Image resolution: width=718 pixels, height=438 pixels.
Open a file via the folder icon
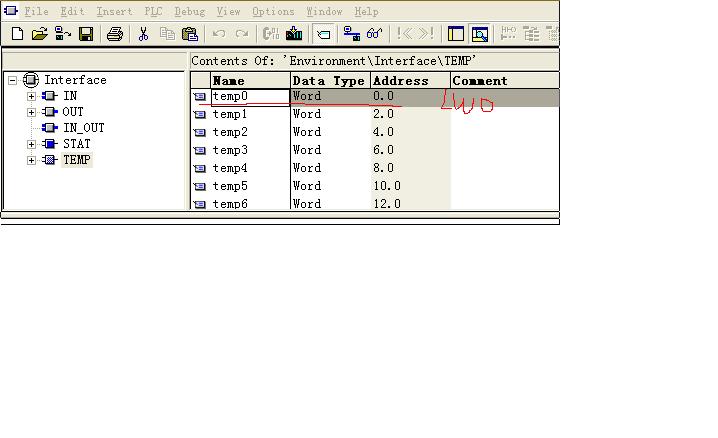40,33
